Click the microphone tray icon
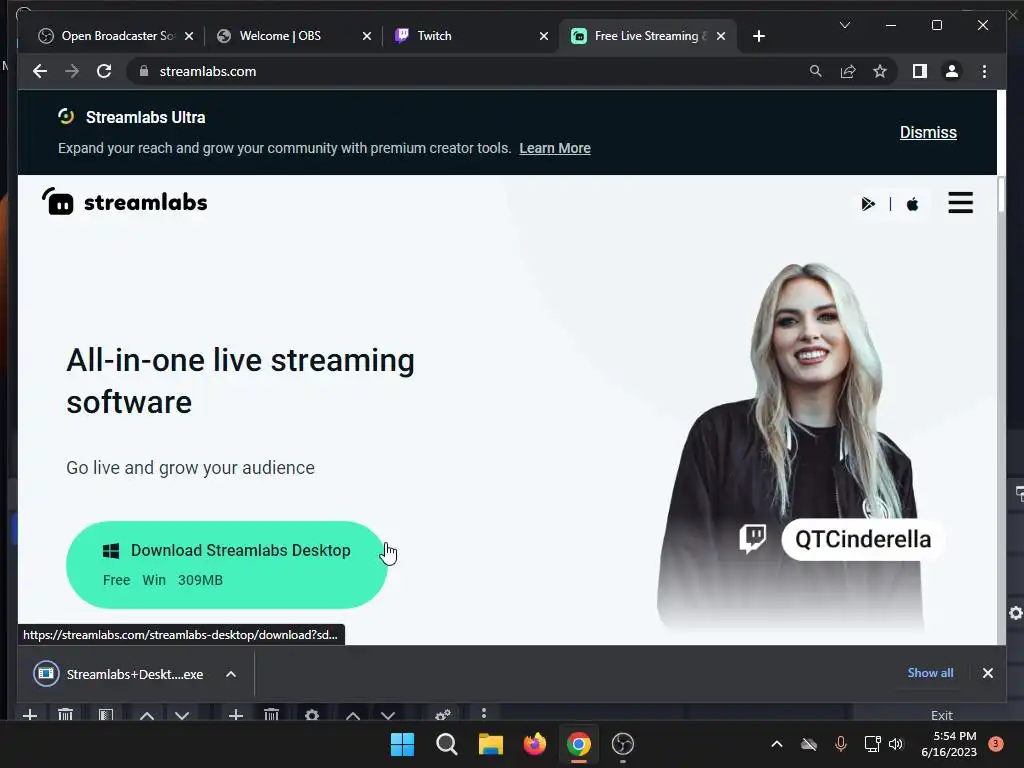The width and height of the screenshot is (1024, 768). tap(840, 744)
